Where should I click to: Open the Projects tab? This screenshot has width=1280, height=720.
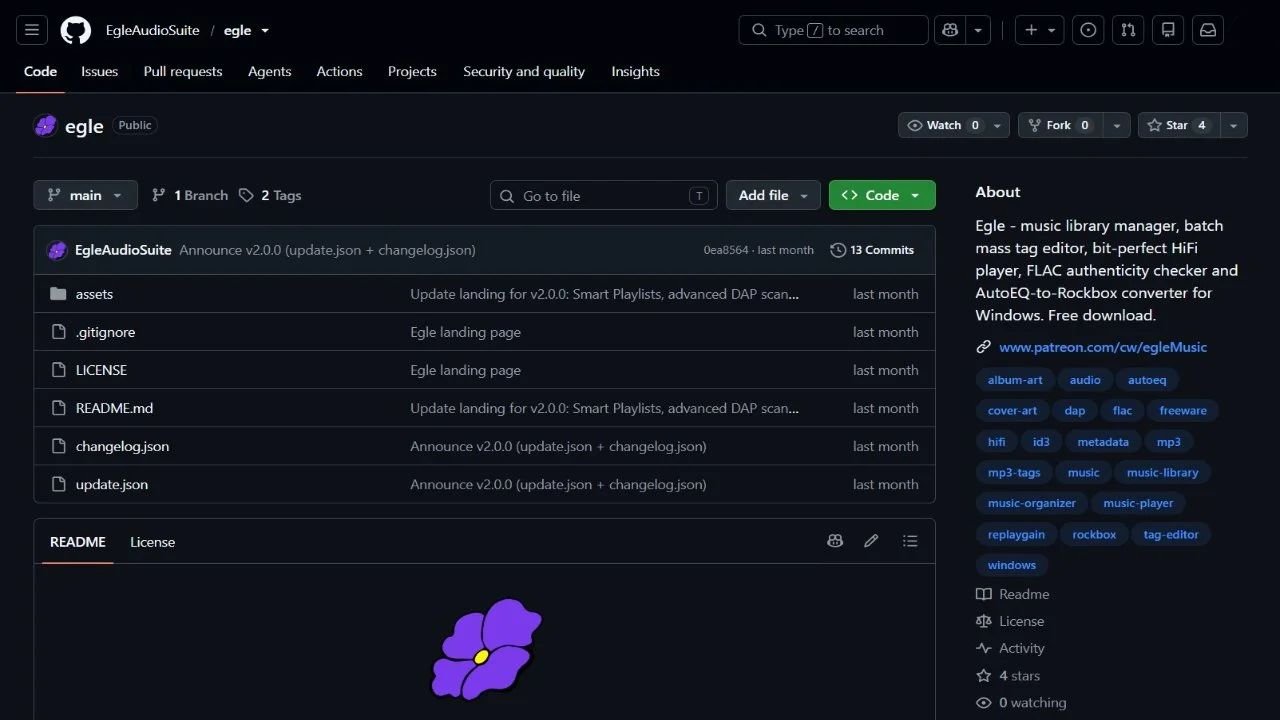click(412, 71)
